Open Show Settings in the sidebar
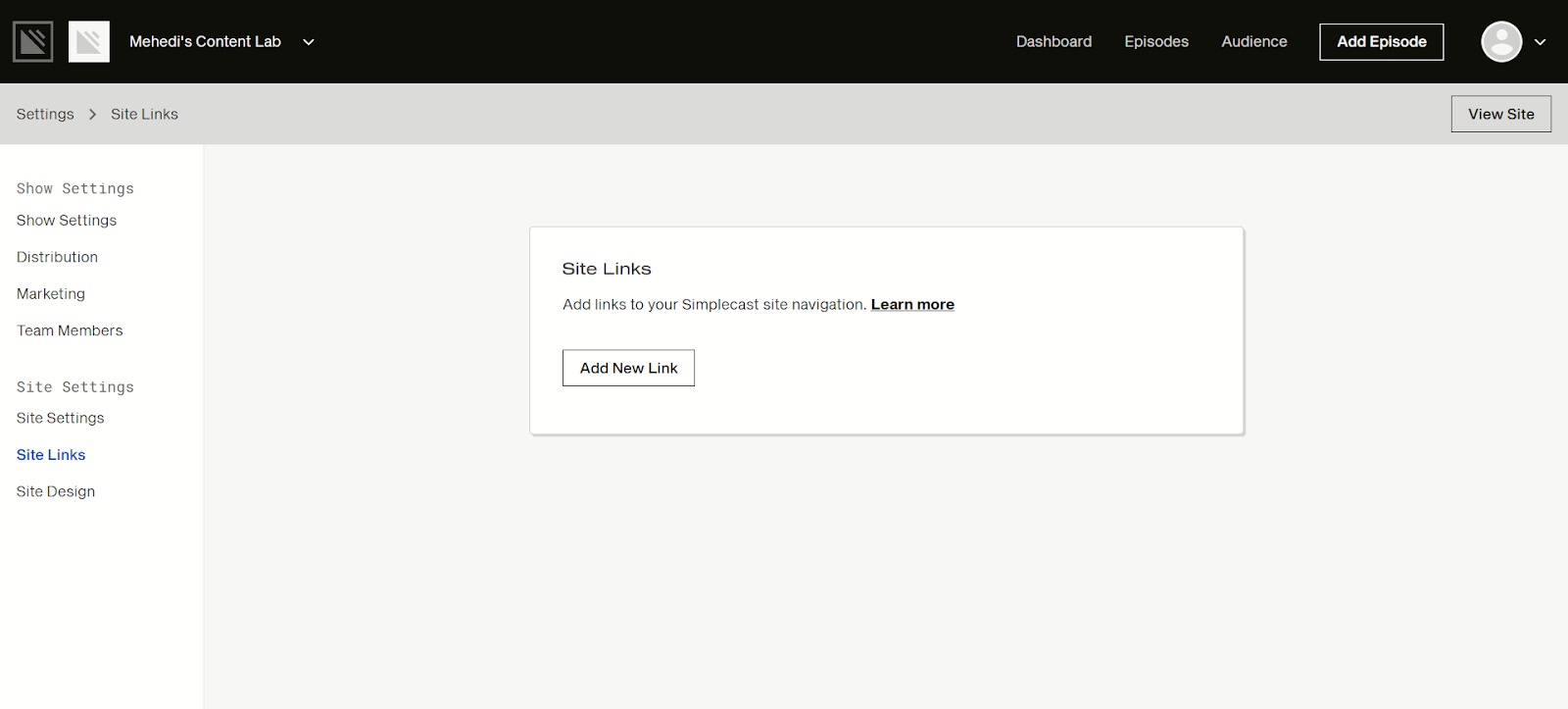This screenshot has width=1568, height=709. [67, 221]
